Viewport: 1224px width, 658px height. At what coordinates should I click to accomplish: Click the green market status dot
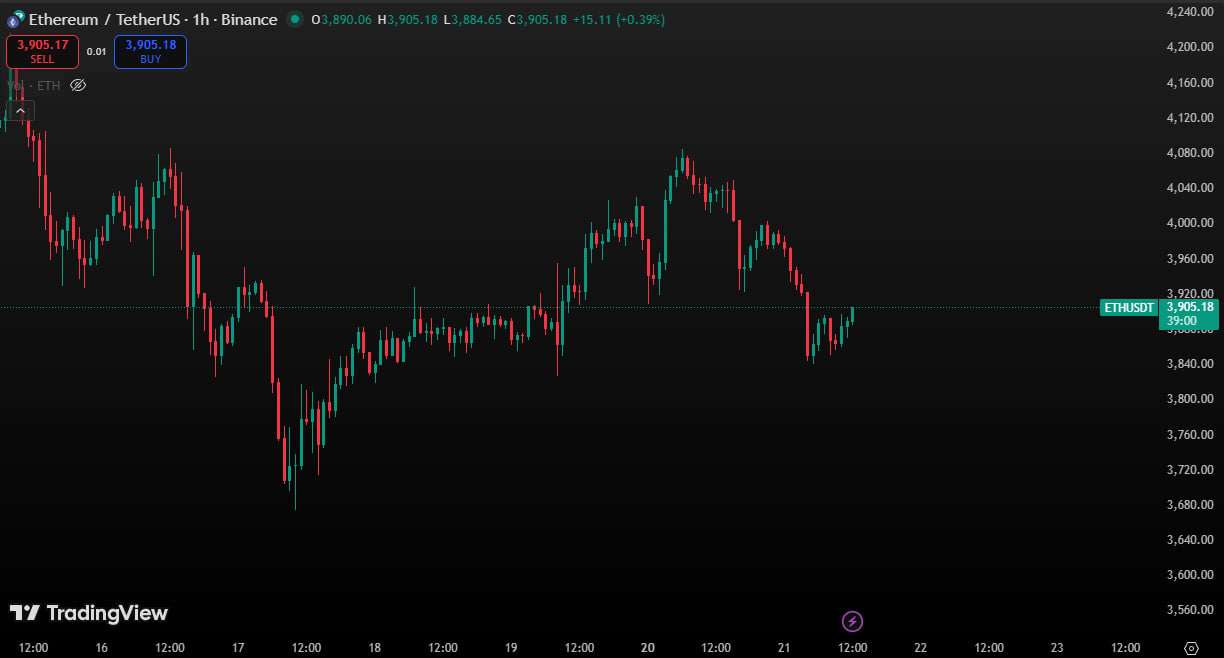294,20
